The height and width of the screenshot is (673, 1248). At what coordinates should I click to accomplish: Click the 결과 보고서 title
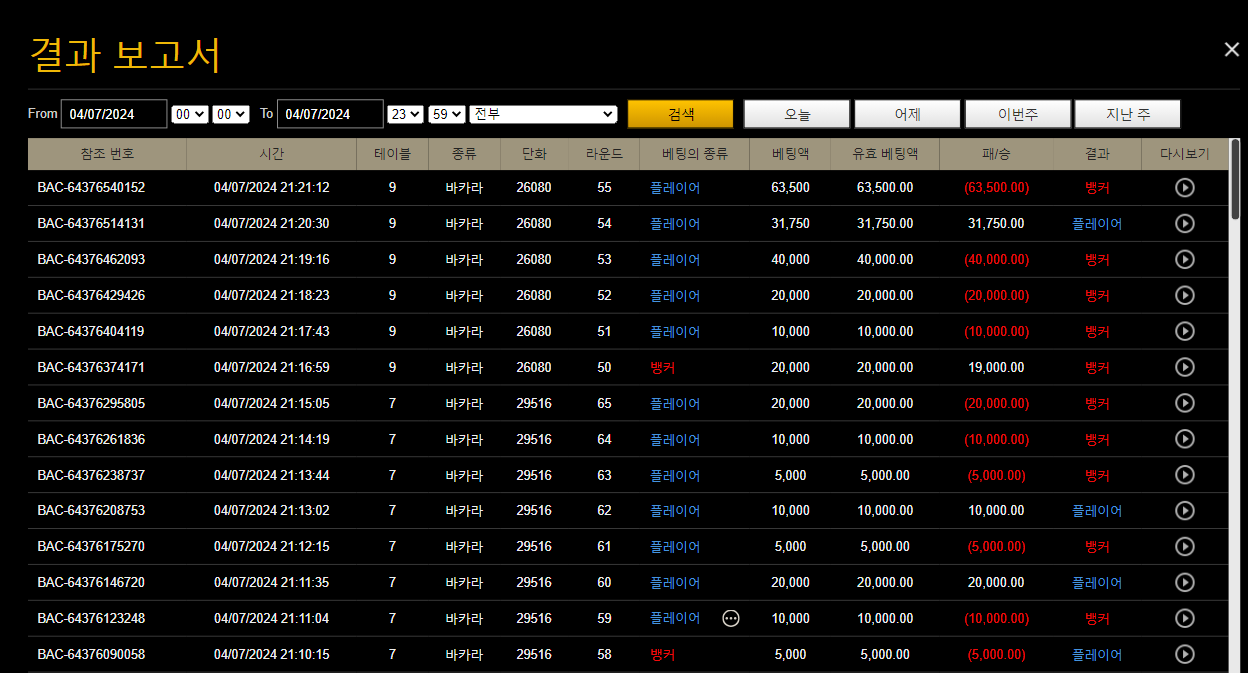coord(125,54)
